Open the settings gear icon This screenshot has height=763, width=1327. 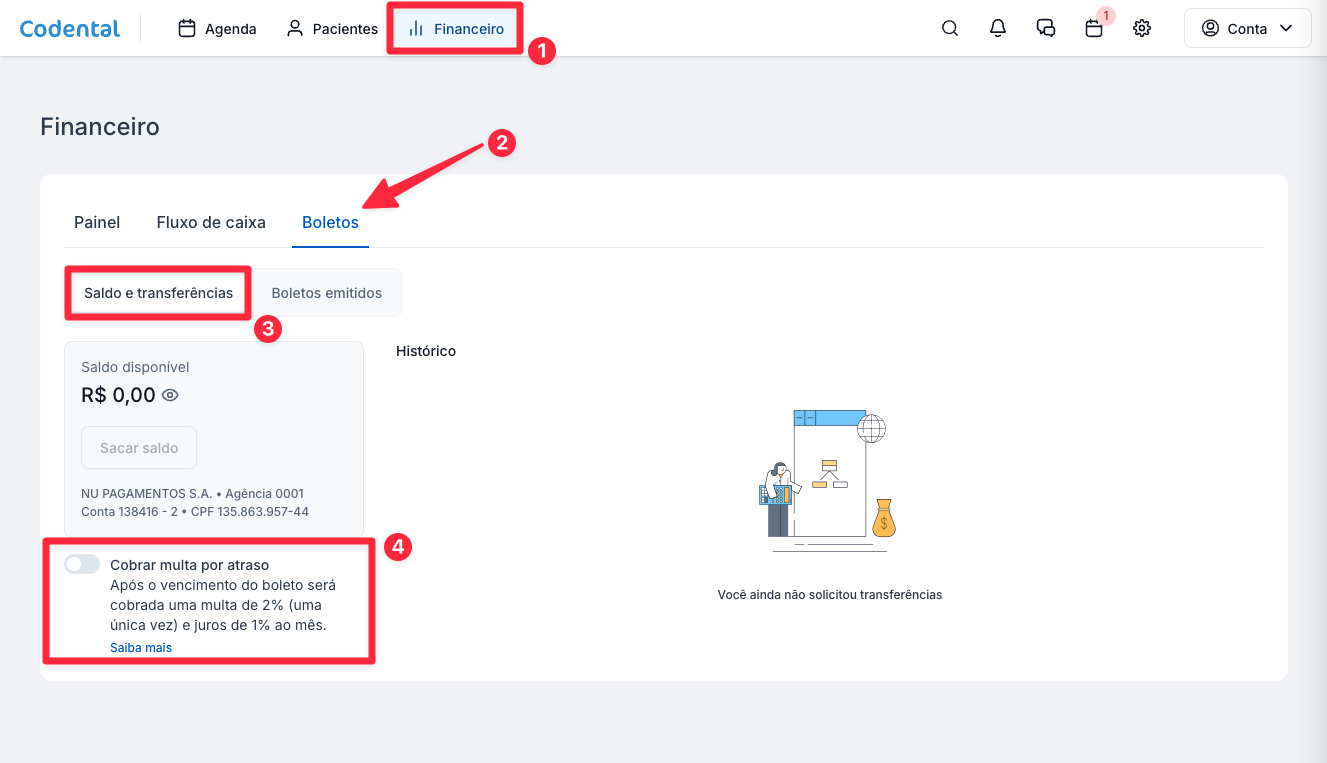coord(1142,28)
